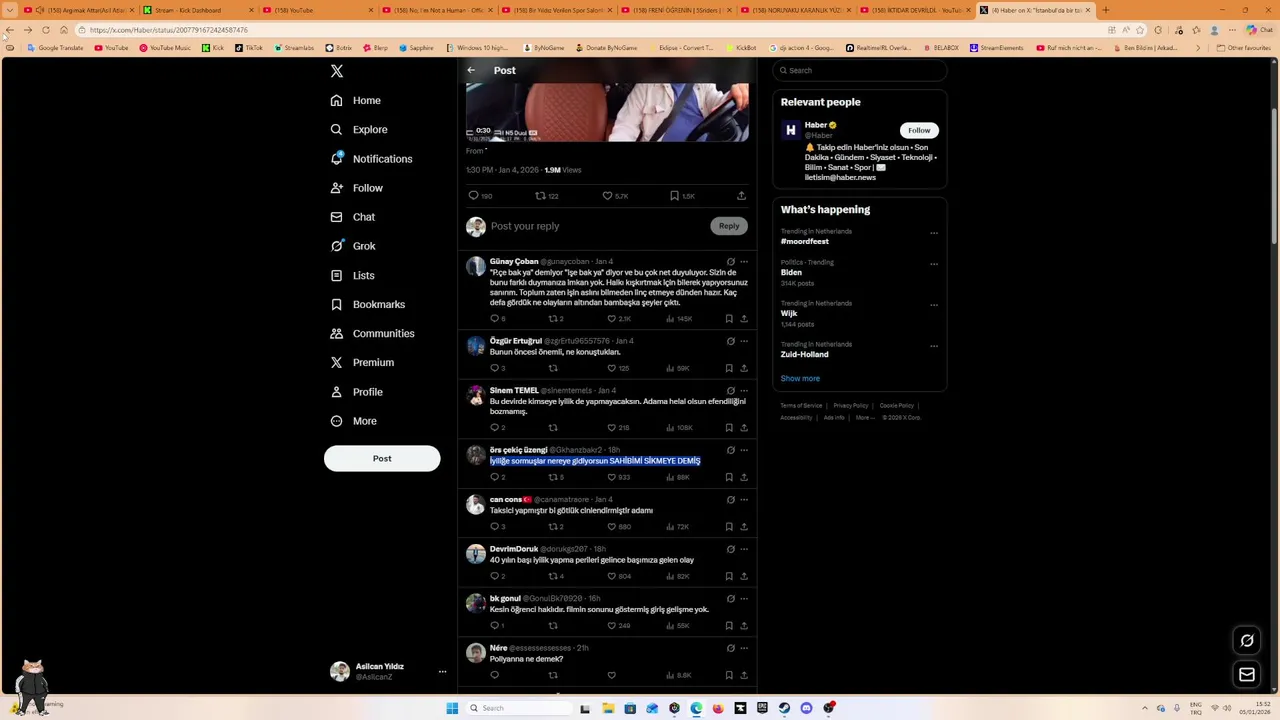
Task: Open Notifications in the sidebar
Action: tap(371, 159)
